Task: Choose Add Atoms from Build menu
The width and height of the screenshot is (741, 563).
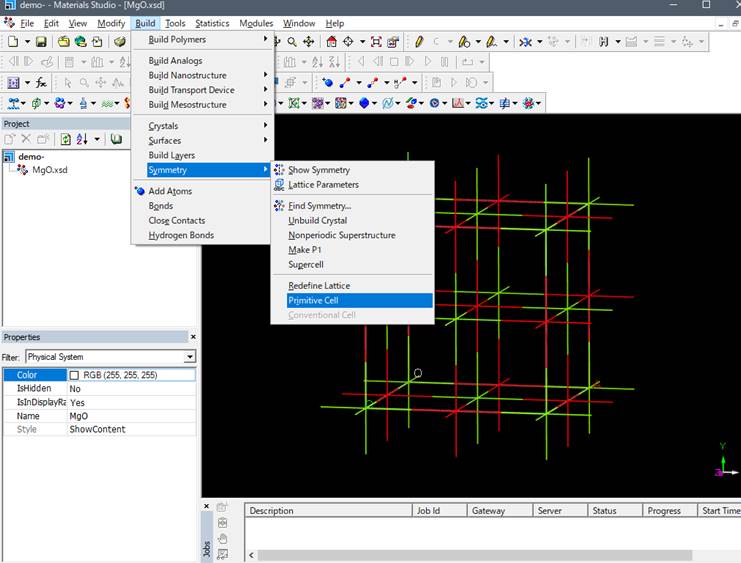Action: 202,191
